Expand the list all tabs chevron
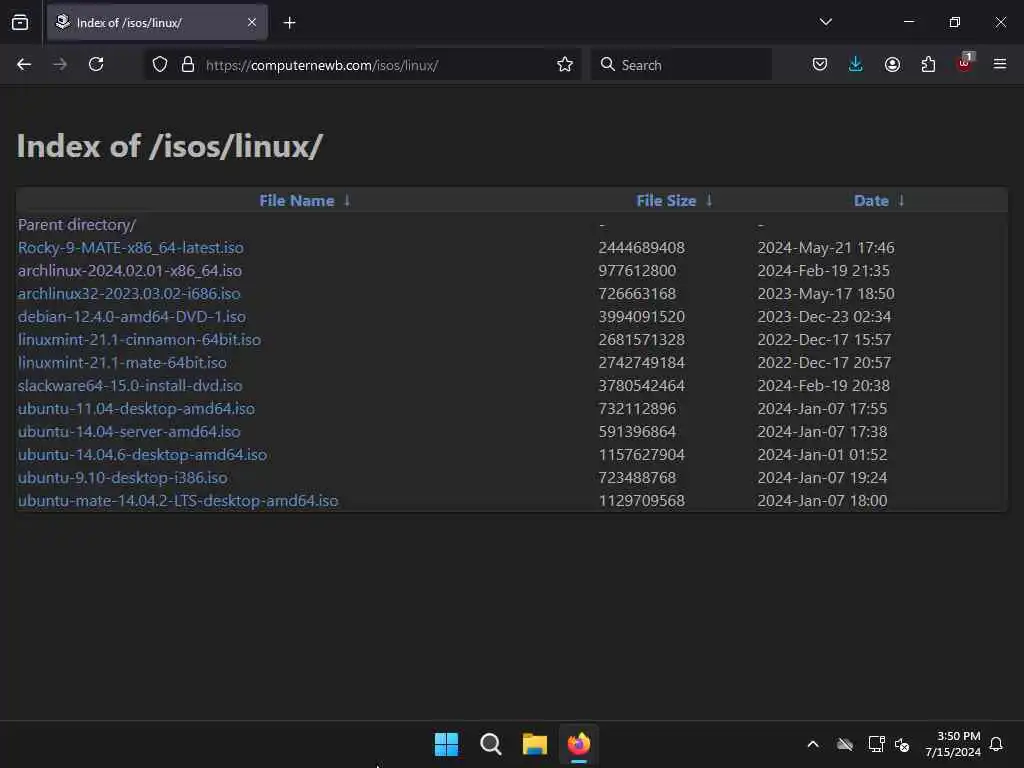 825,22
